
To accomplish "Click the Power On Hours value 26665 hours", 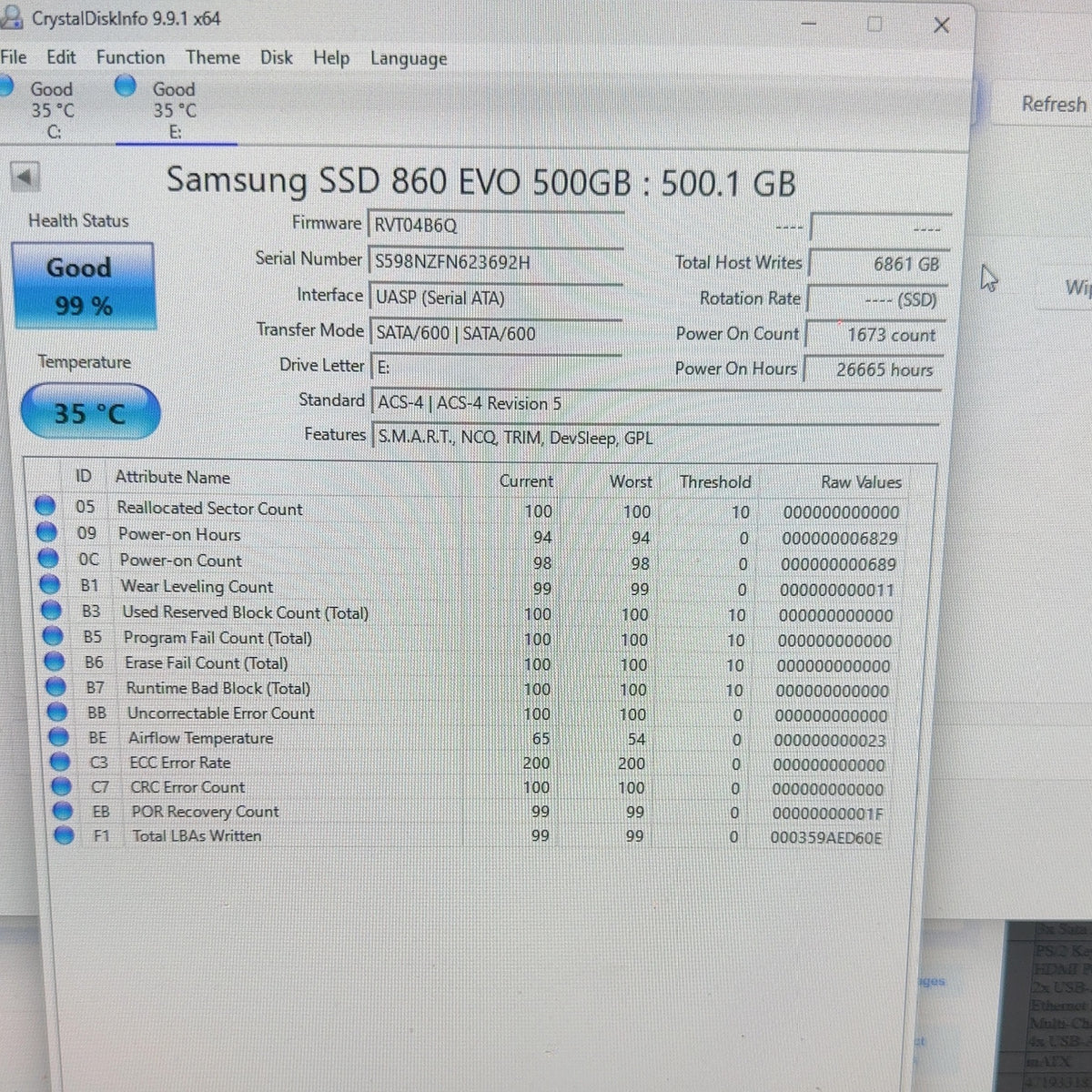I will [874, 370].
